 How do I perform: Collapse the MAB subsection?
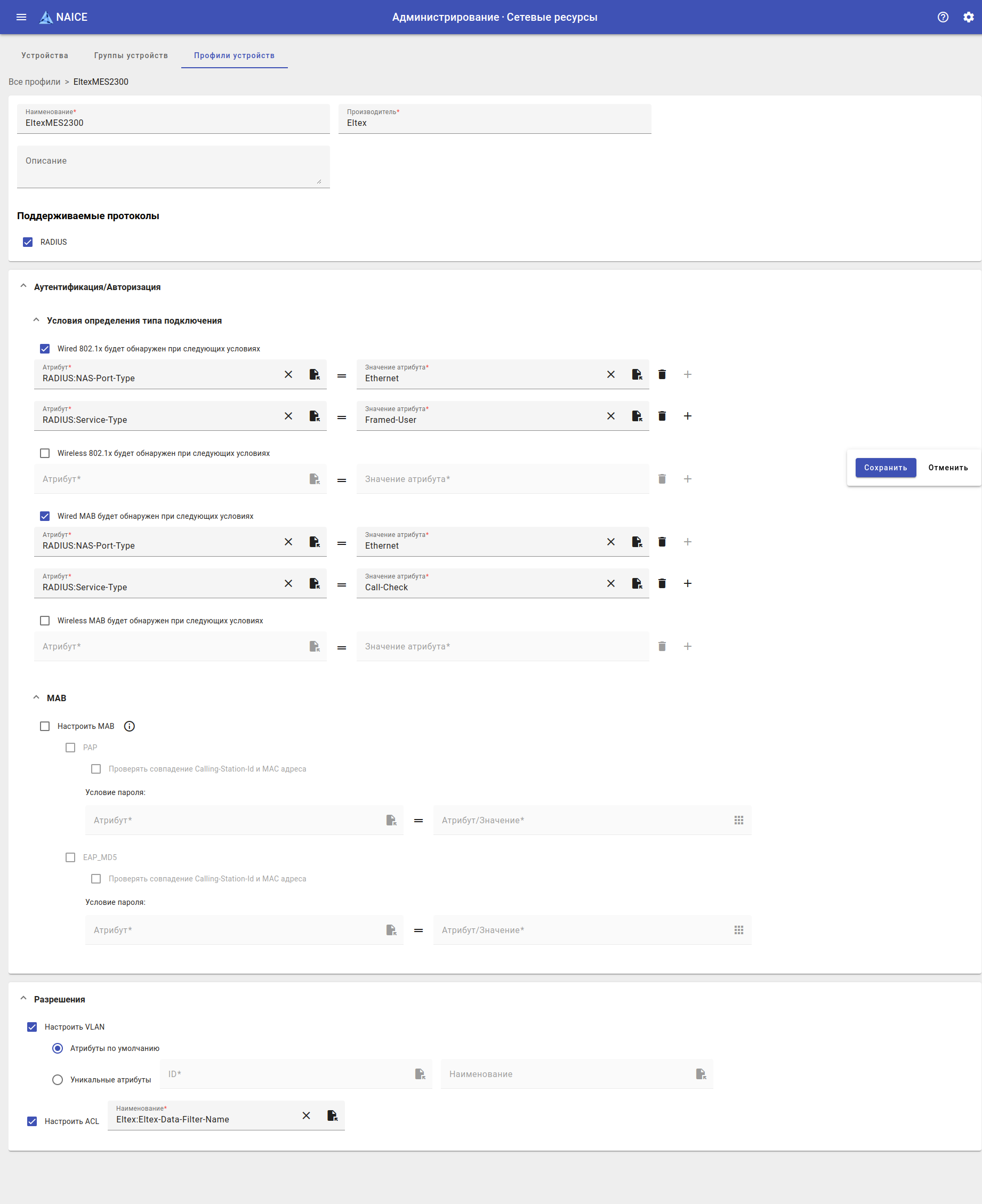(x=36, y=697)
